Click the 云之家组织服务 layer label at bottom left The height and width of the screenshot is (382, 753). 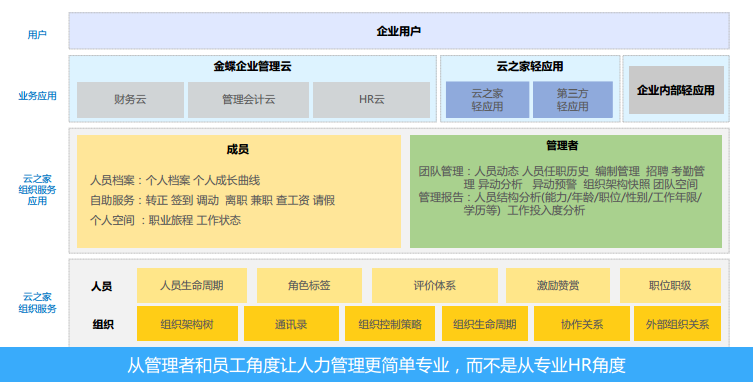[37, 303]
